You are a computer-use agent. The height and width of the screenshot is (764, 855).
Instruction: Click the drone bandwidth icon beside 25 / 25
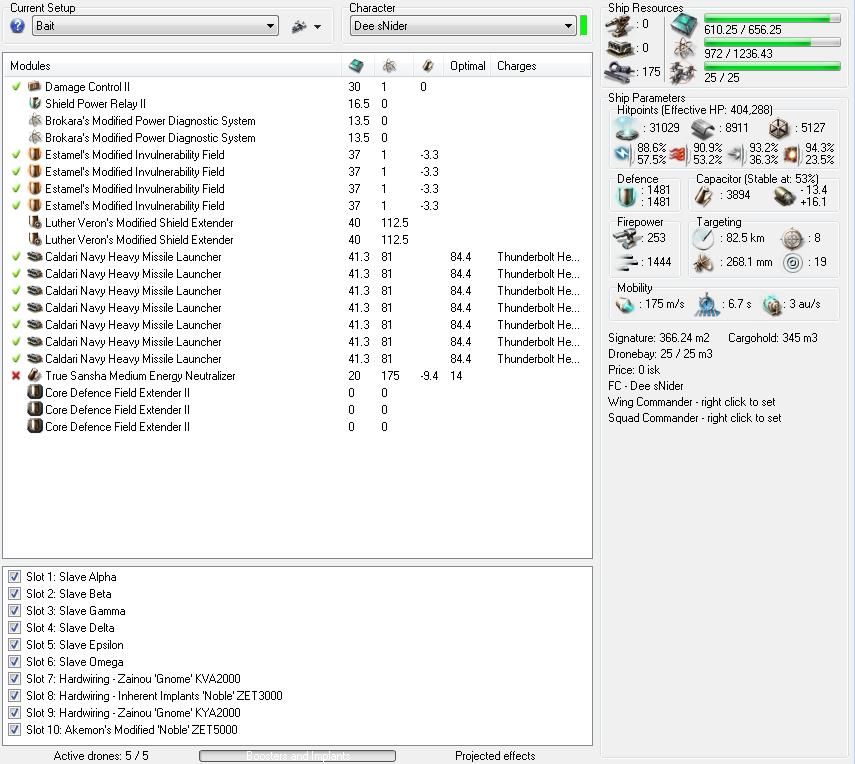coord(683,74)
